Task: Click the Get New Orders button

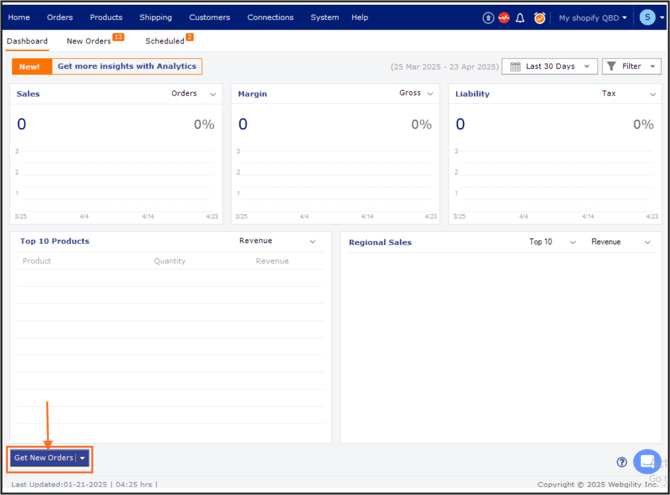Action: 43,458
